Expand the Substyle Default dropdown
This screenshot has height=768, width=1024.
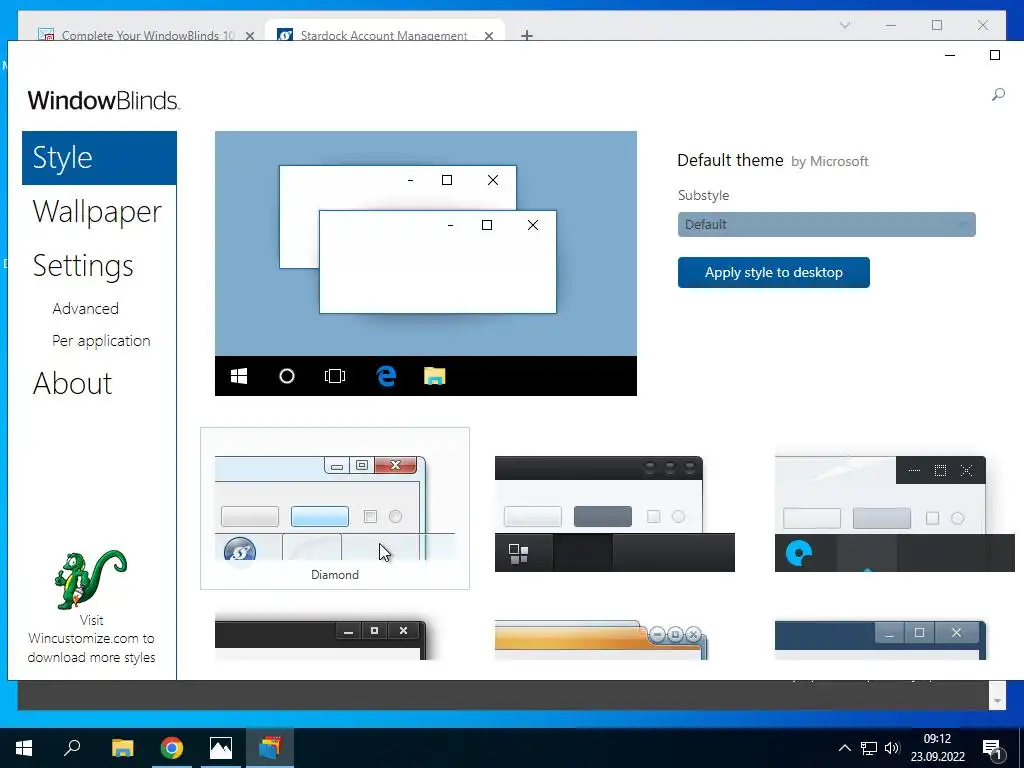point(826,225)
